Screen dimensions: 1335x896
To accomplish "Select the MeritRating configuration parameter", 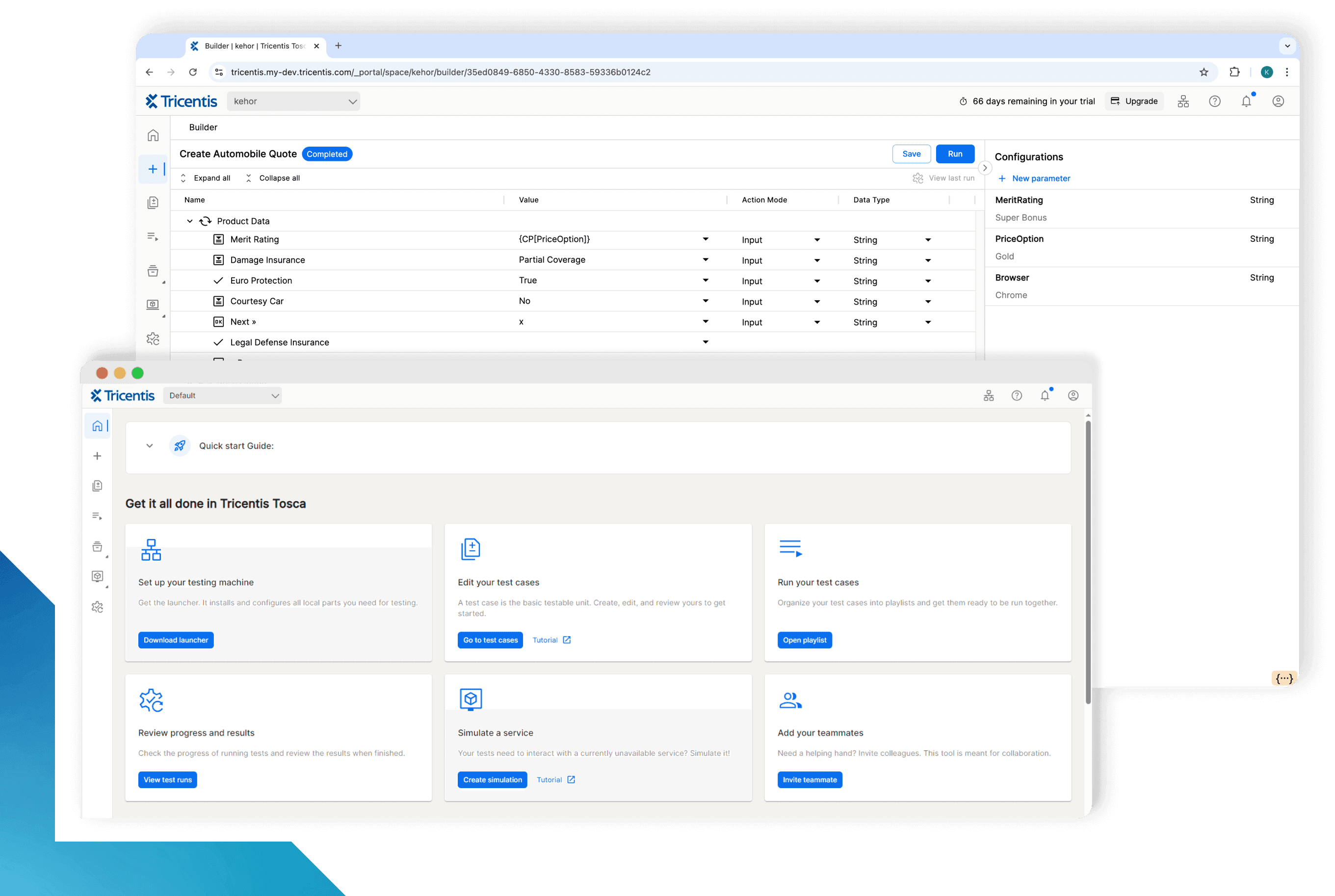I will pos(1141,208).
